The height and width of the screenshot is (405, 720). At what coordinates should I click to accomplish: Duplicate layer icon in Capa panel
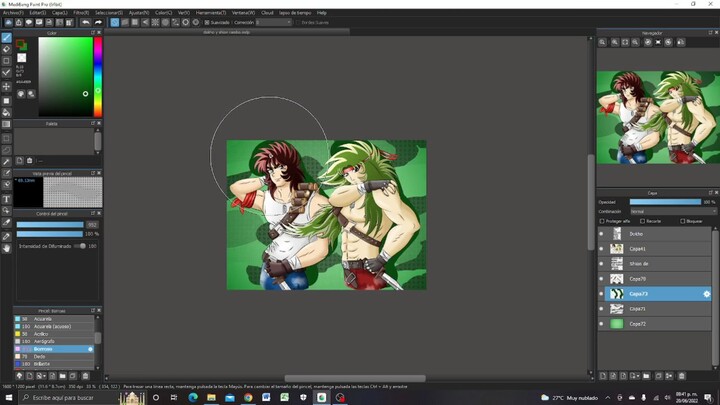[x=658, y=376]
